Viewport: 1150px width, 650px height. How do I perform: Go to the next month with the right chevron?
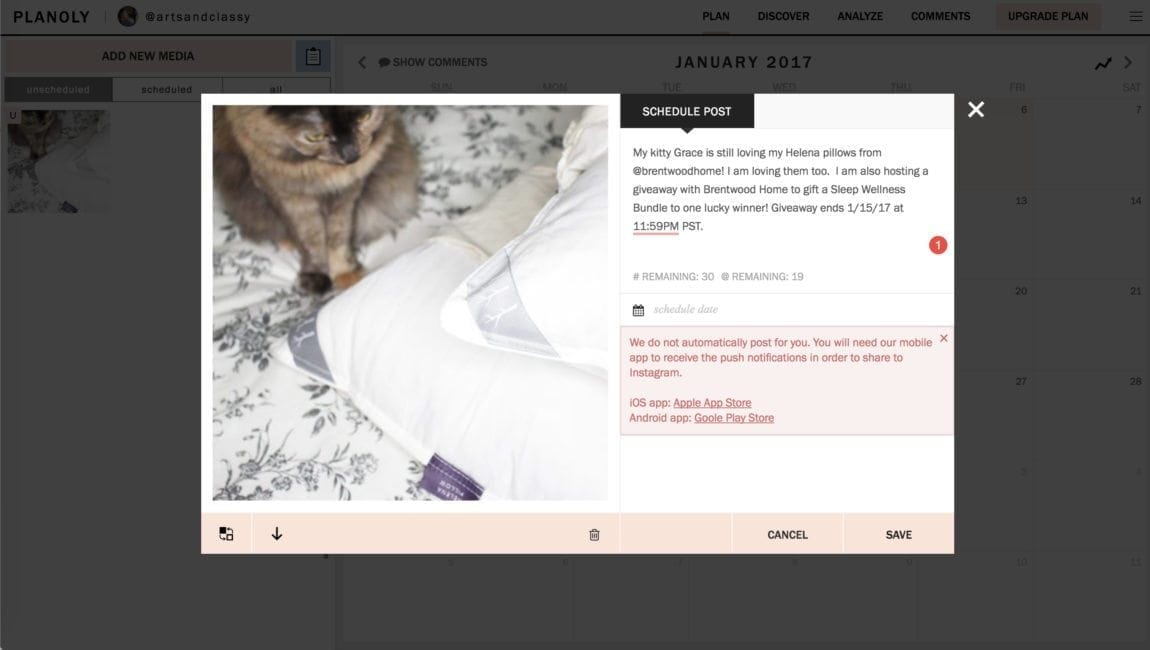[1128, 62]
